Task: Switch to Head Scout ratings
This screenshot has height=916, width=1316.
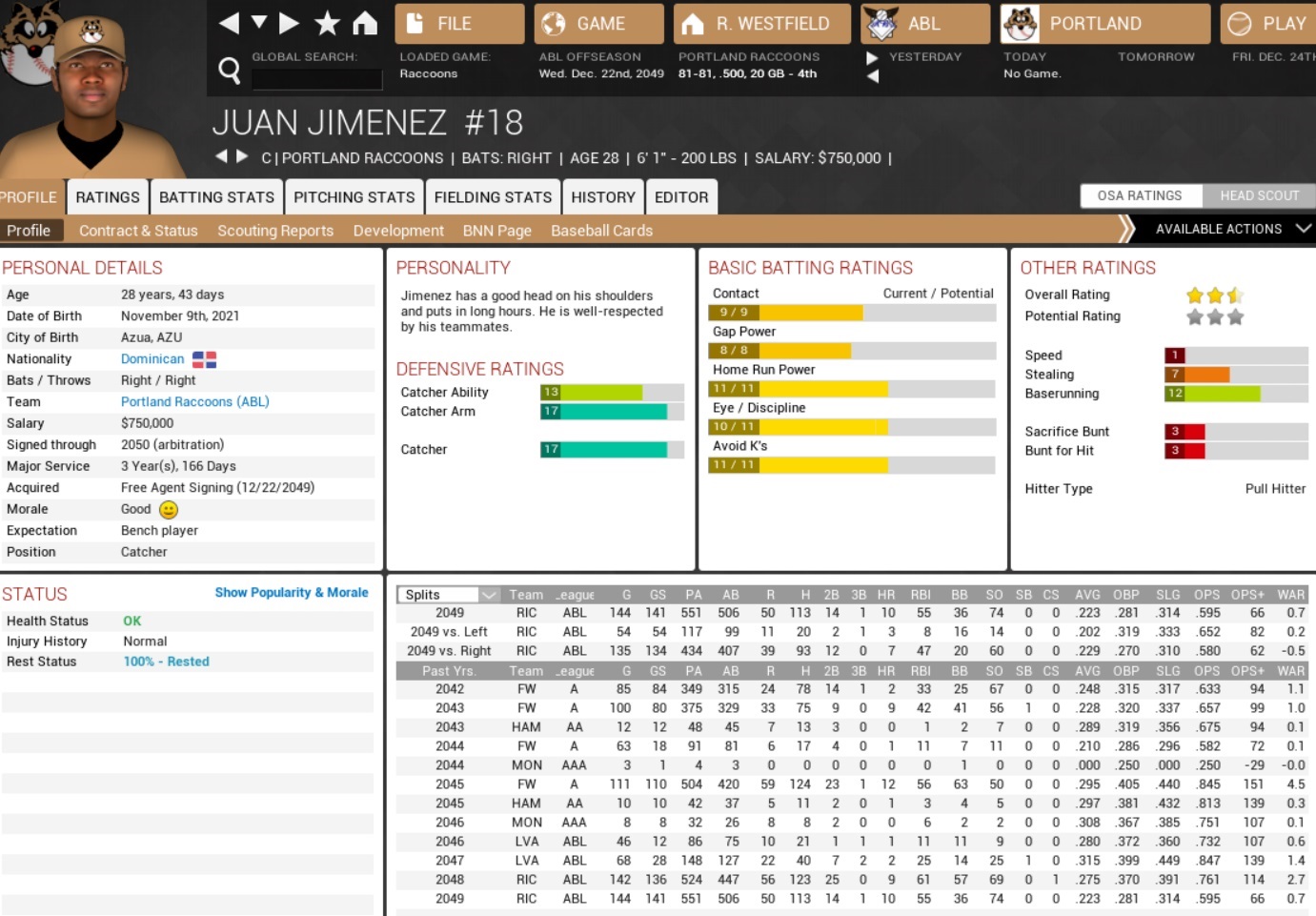Action: point(1259,195)
